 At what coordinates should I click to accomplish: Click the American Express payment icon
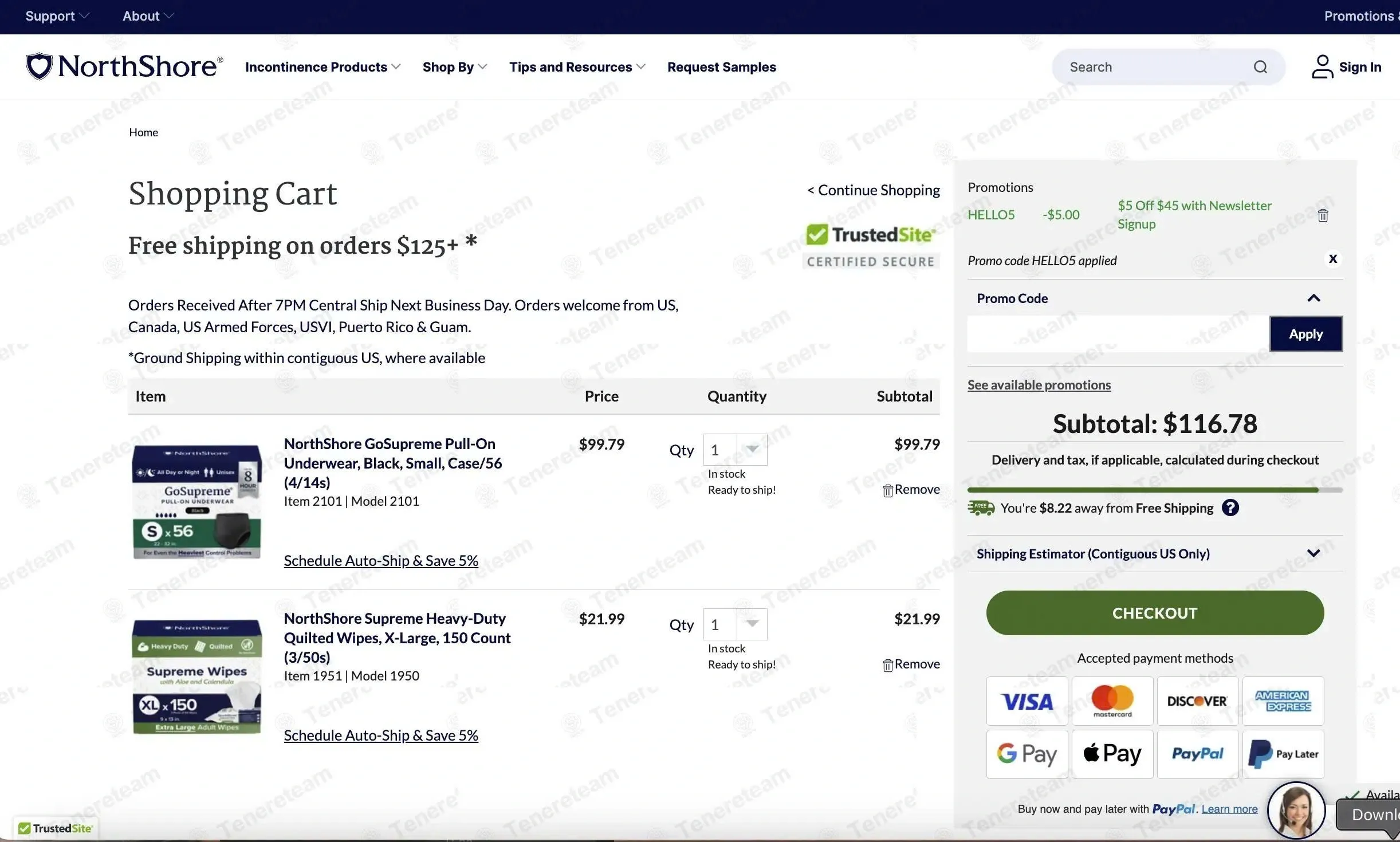[1283, 701]
